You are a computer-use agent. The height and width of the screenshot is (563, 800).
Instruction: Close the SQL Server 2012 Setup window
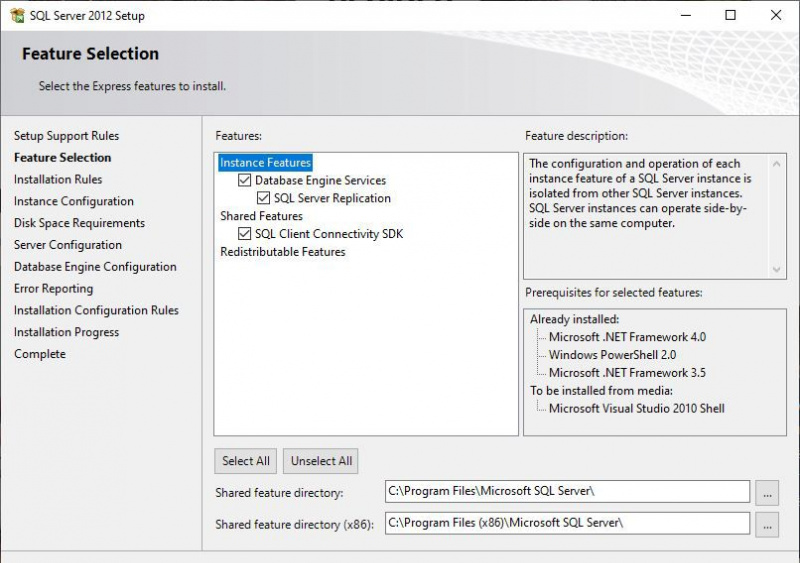[776, 15]
